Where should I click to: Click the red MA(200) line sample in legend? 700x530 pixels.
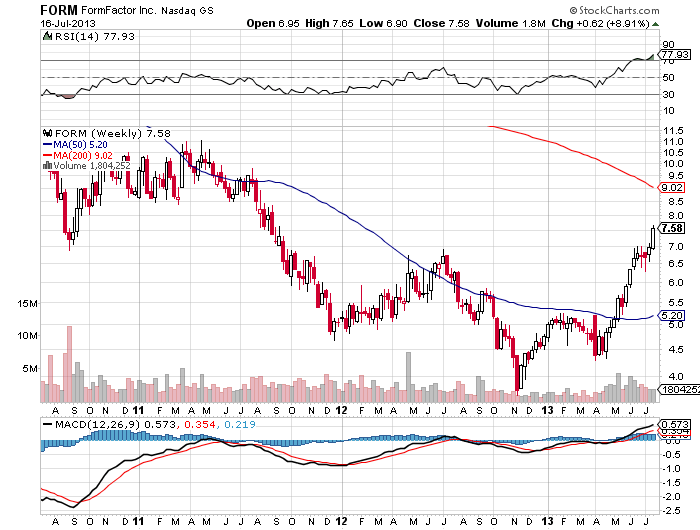47,155
